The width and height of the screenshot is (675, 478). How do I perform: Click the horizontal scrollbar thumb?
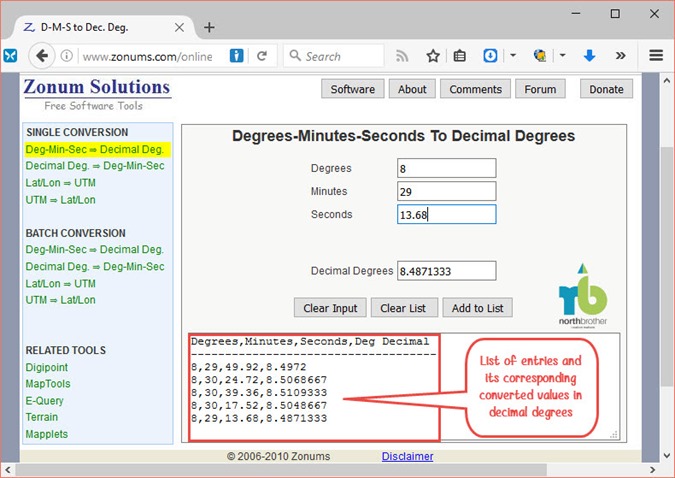pos(282,469)
